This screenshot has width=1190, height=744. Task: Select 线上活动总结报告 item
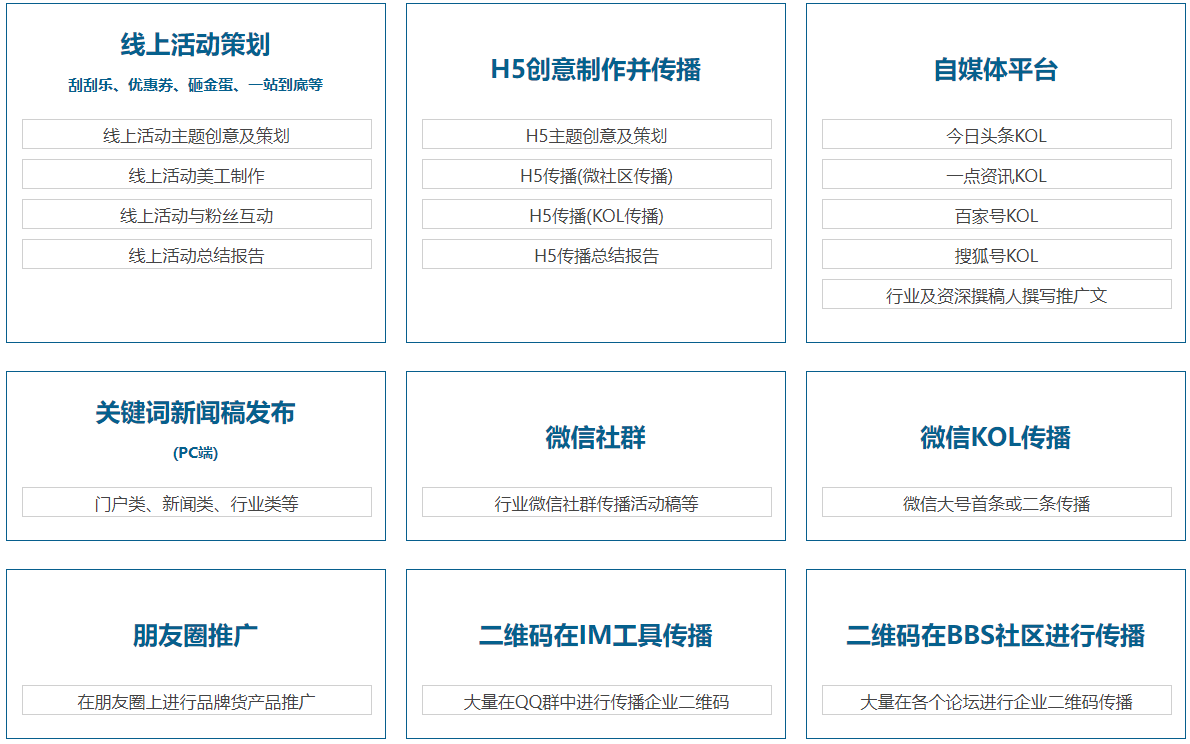[196, 255]
